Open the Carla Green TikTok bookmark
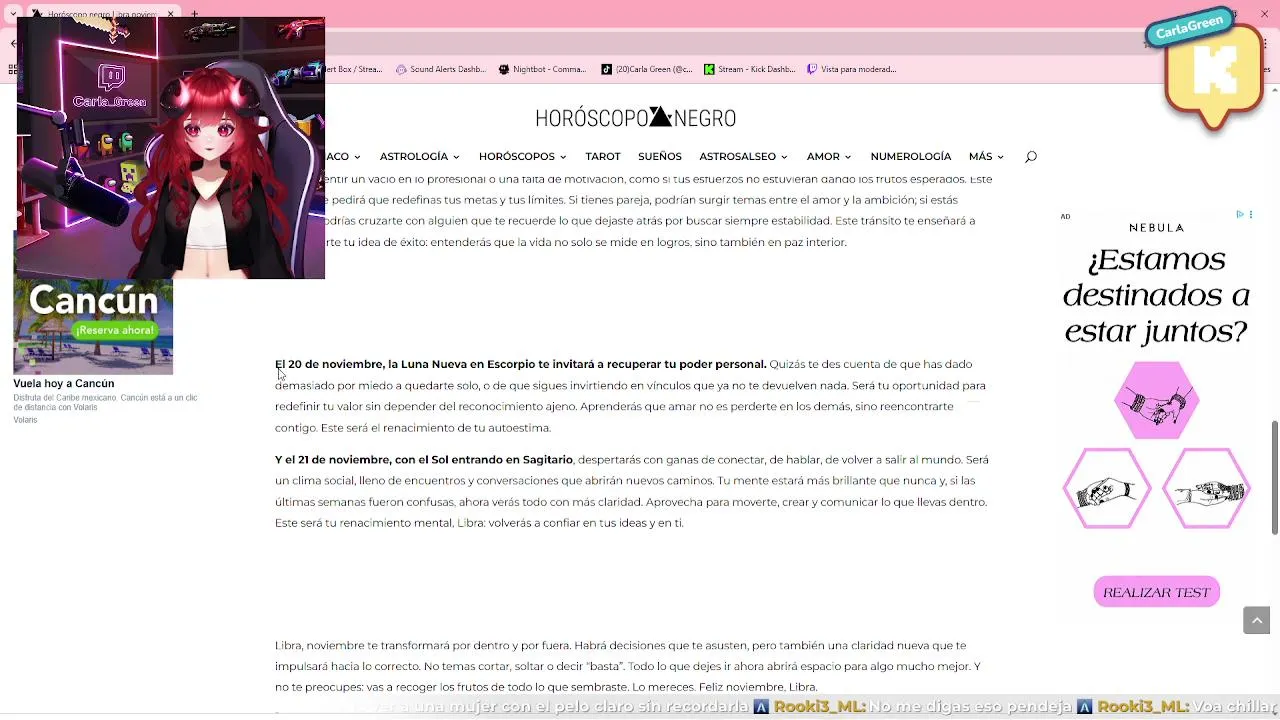1280x720 pixels. [x=647, y=69]
